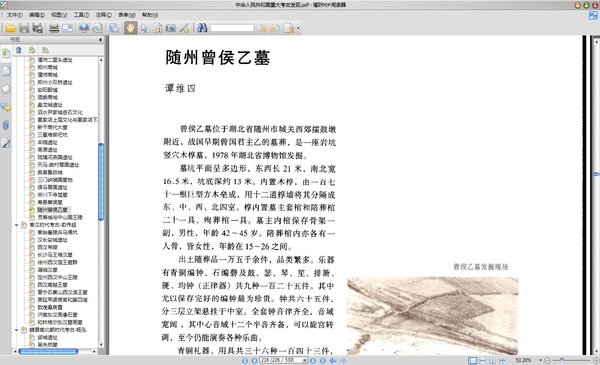The height and width of the screenshot is (365, 600).
Task: Click the Snapshot camera tool icon
Action: point(171,28)
